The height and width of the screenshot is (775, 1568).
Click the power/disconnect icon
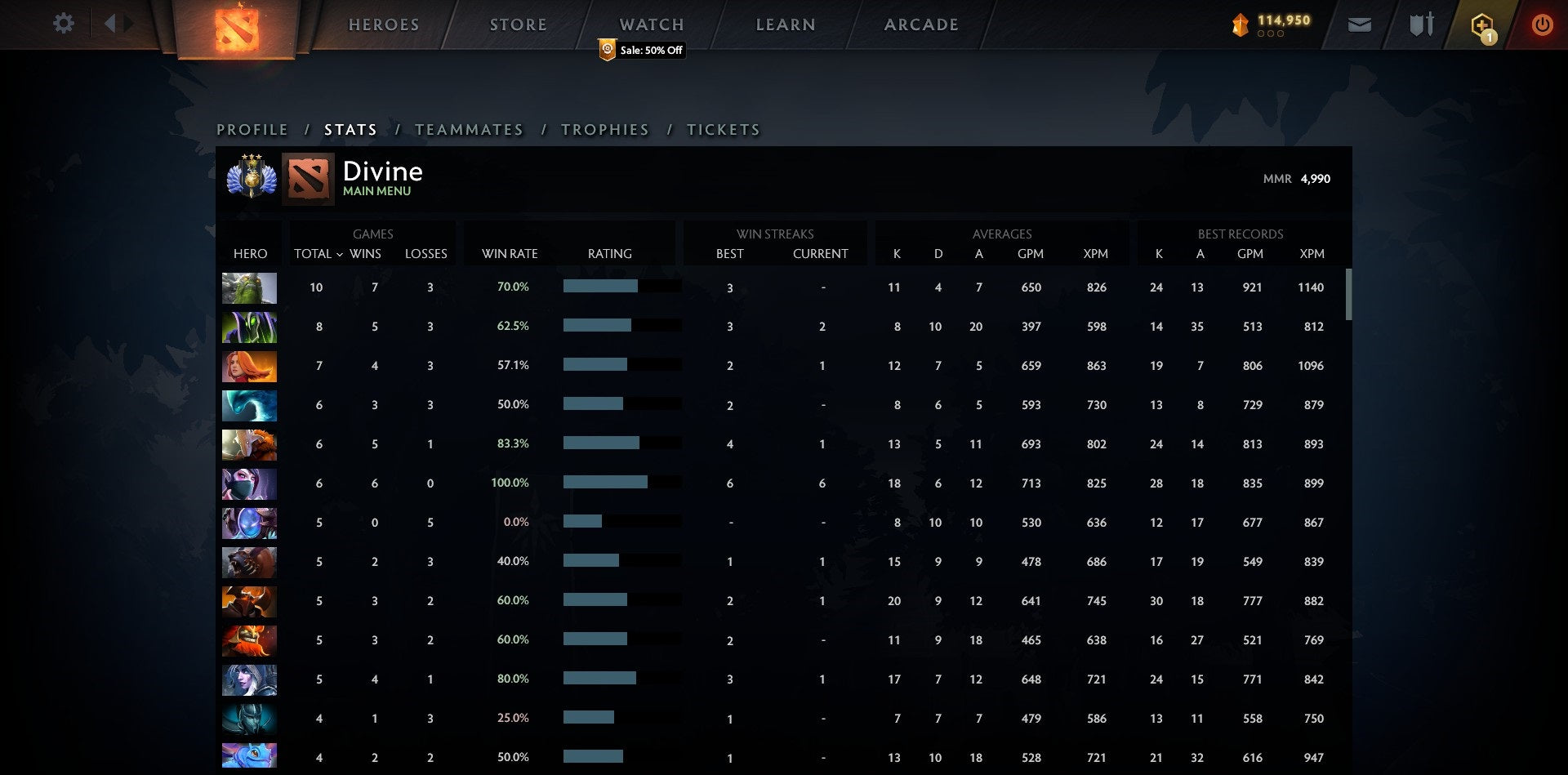[x=1542, y=24]
